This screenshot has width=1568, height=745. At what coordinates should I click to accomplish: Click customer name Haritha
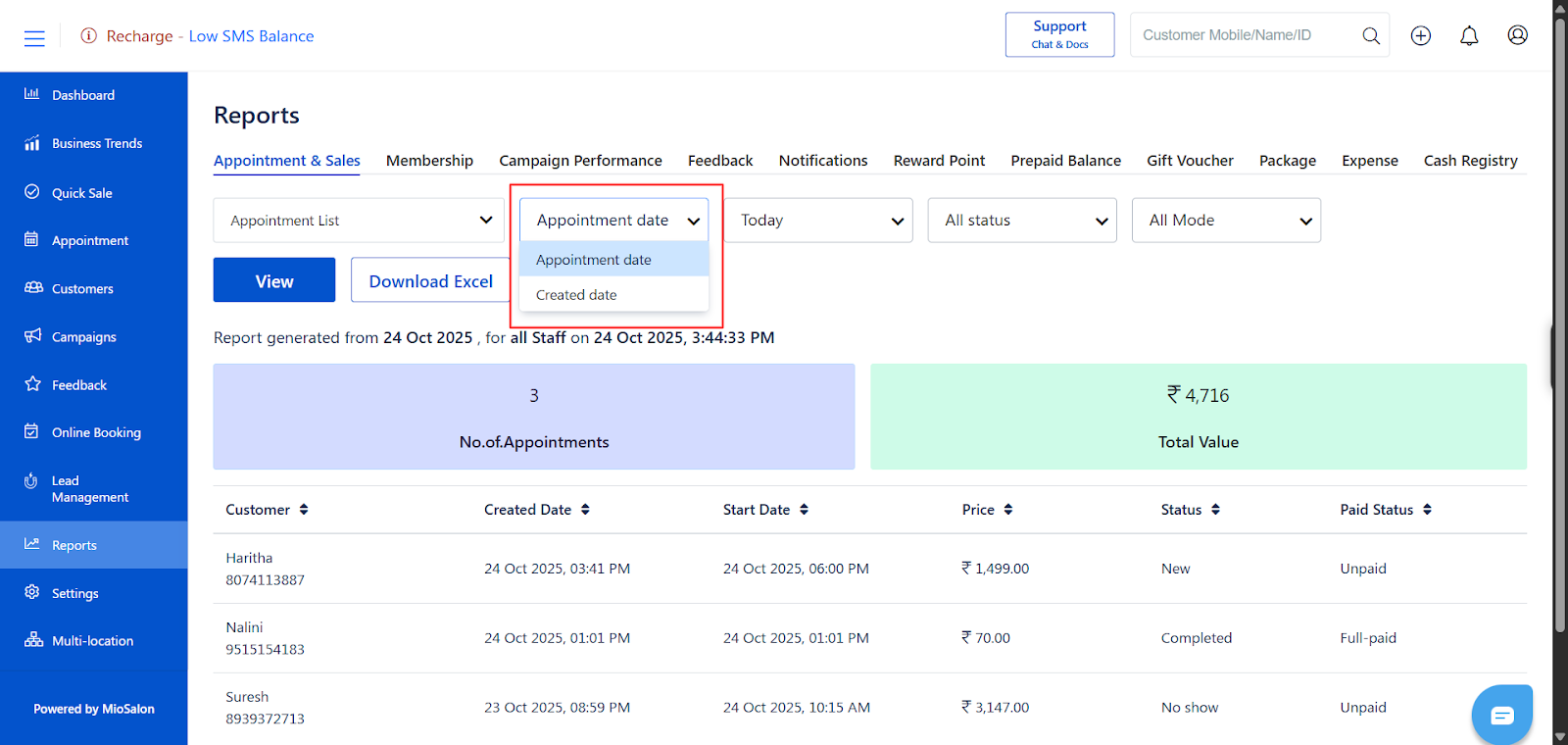(249, 558)
